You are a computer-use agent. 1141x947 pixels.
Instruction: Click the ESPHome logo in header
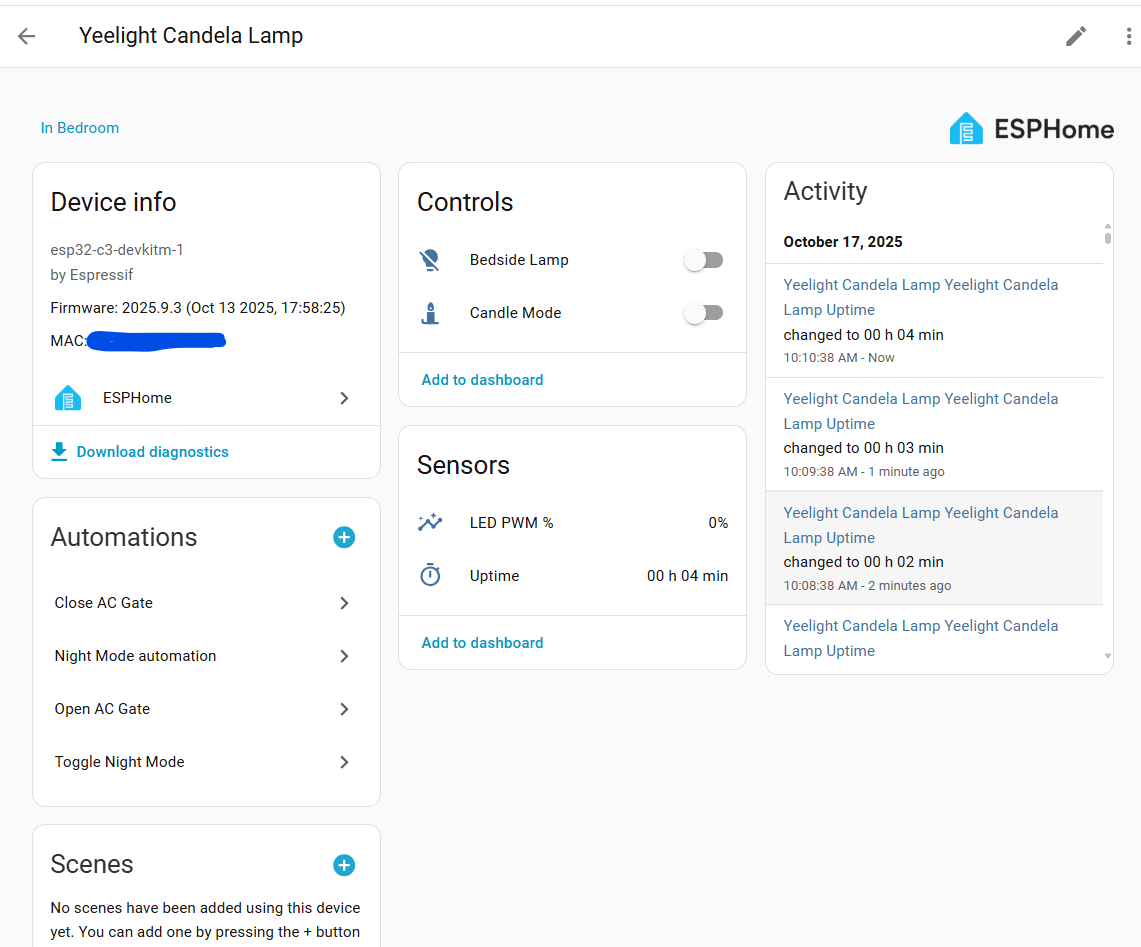[1031, 129]
